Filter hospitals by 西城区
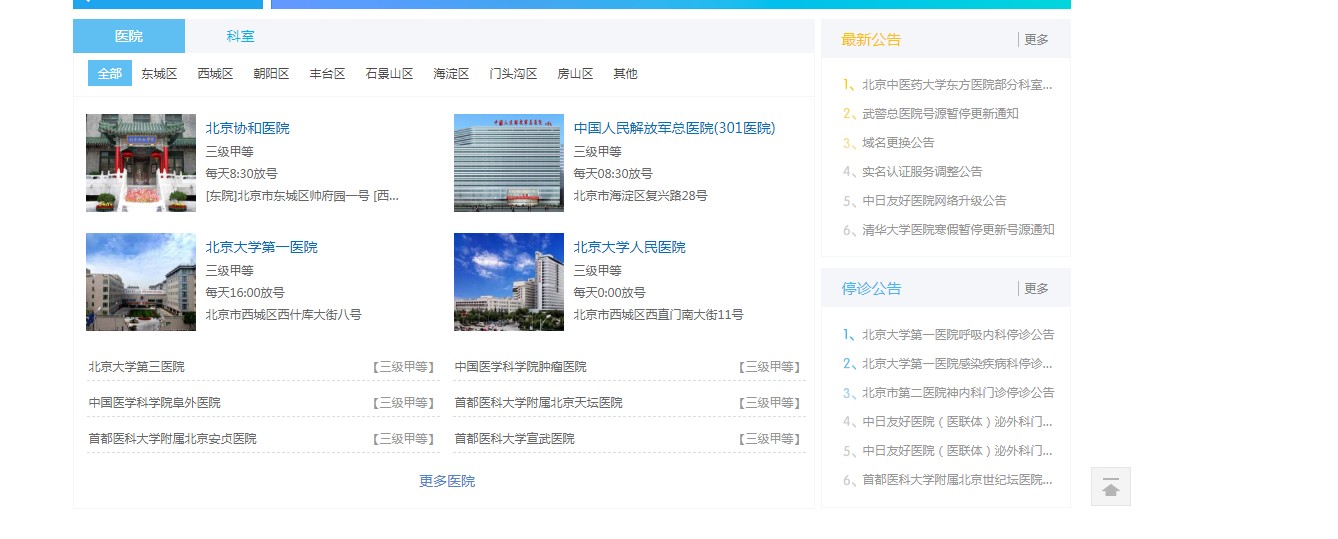Image resolution: width=1338 pixels, height=539 pixels. (215, 73)
